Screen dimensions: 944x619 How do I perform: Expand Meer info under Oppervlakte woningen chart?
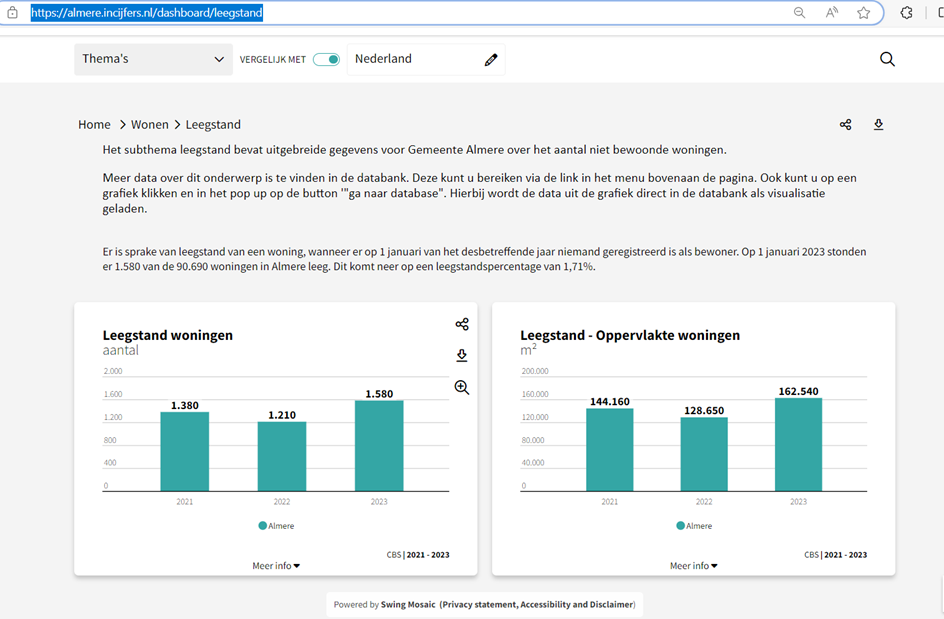pos(694,565)
